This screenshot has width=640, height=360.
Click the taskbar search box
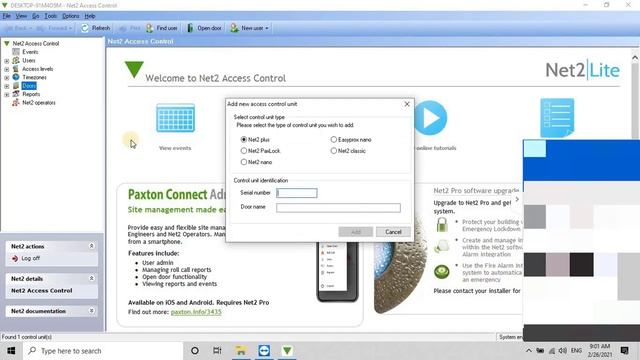[103, 351]
